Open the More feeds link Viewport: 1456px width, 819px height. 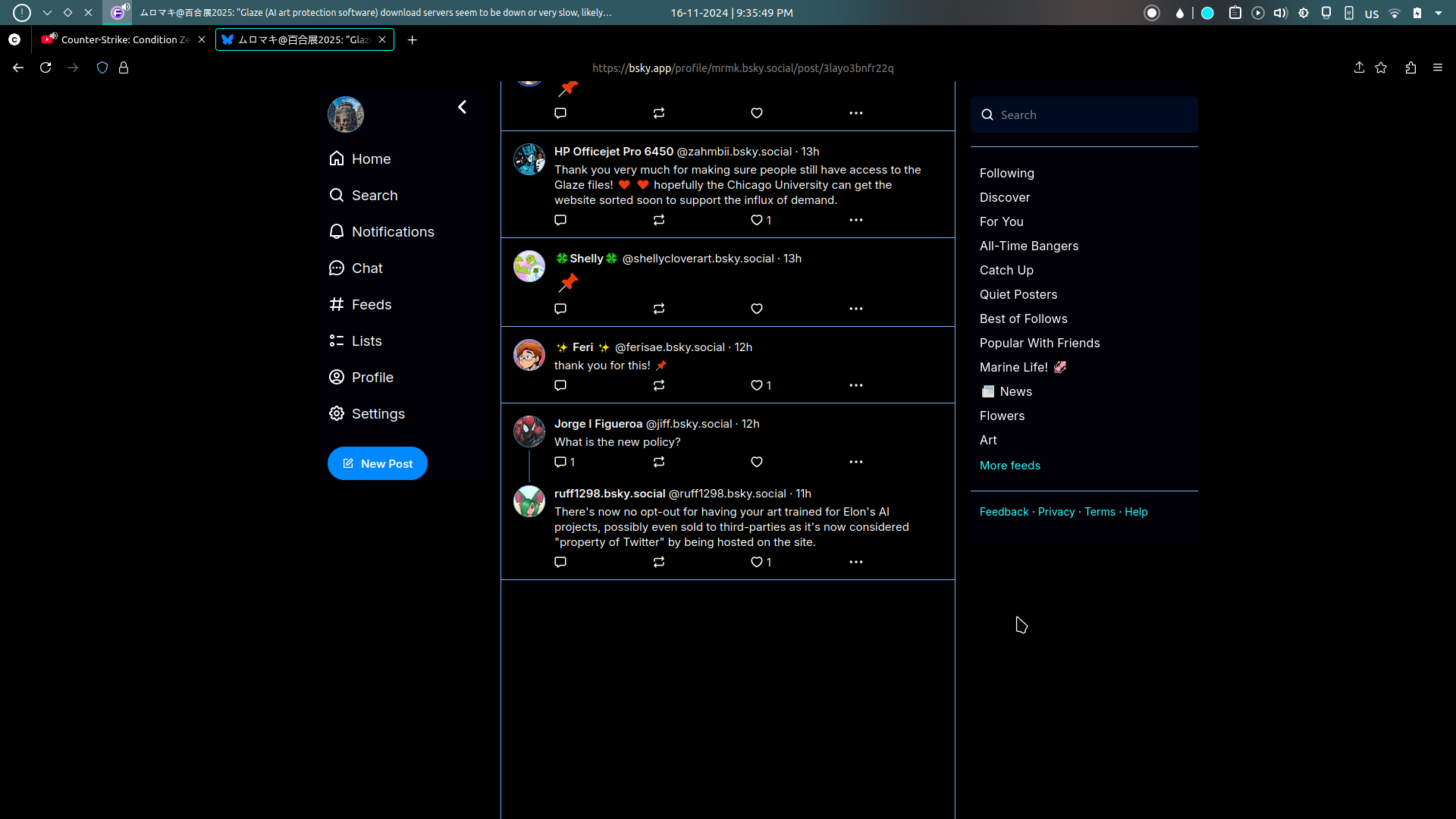1009,465
